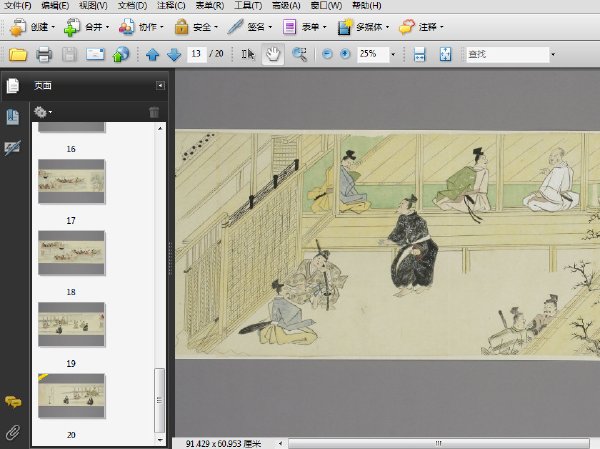Open the pages panel gear options menu

43,112
